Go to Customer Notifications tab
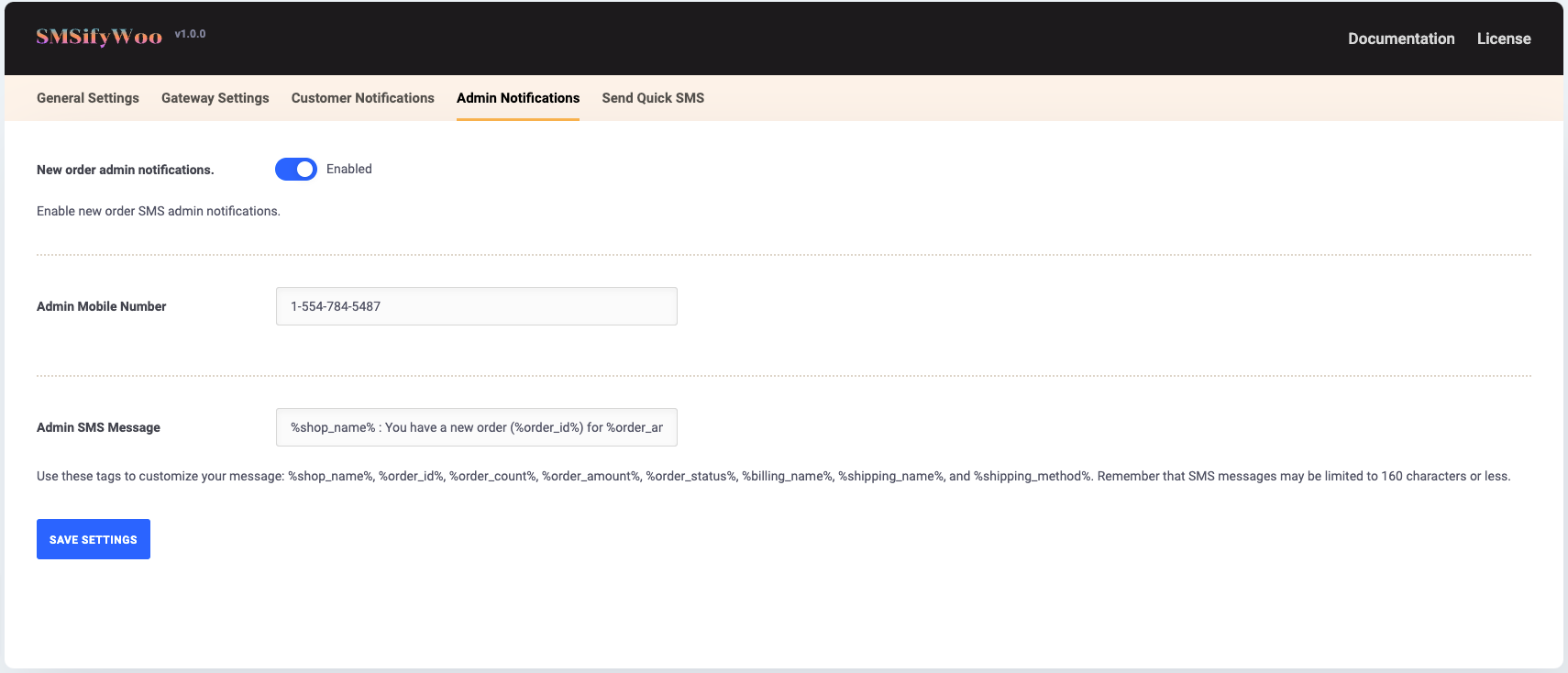1568x673 pixels. pyautogui.click(x=363, y=98)
